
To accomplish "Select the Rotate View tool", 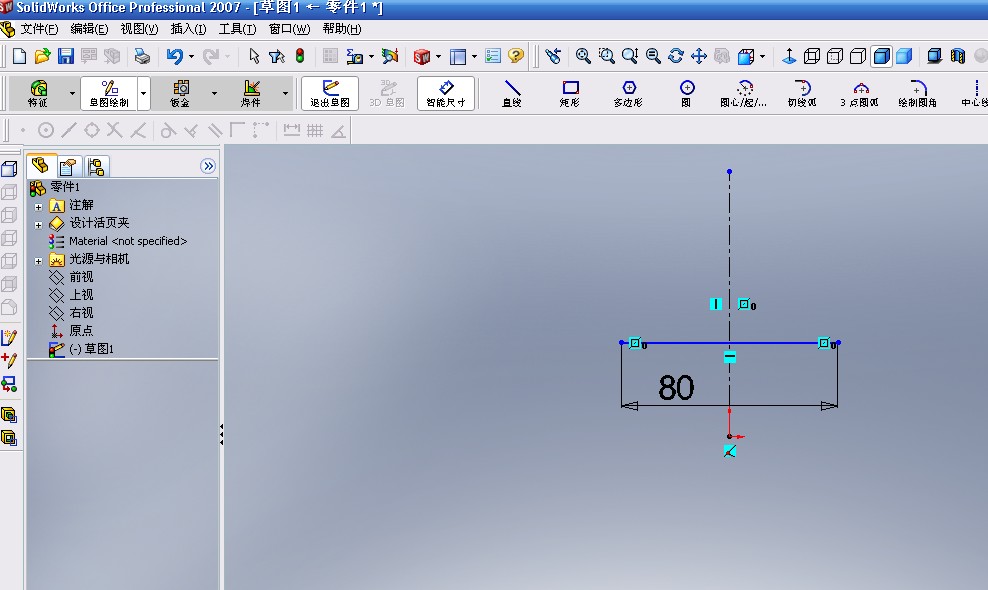I will [675, 56].
